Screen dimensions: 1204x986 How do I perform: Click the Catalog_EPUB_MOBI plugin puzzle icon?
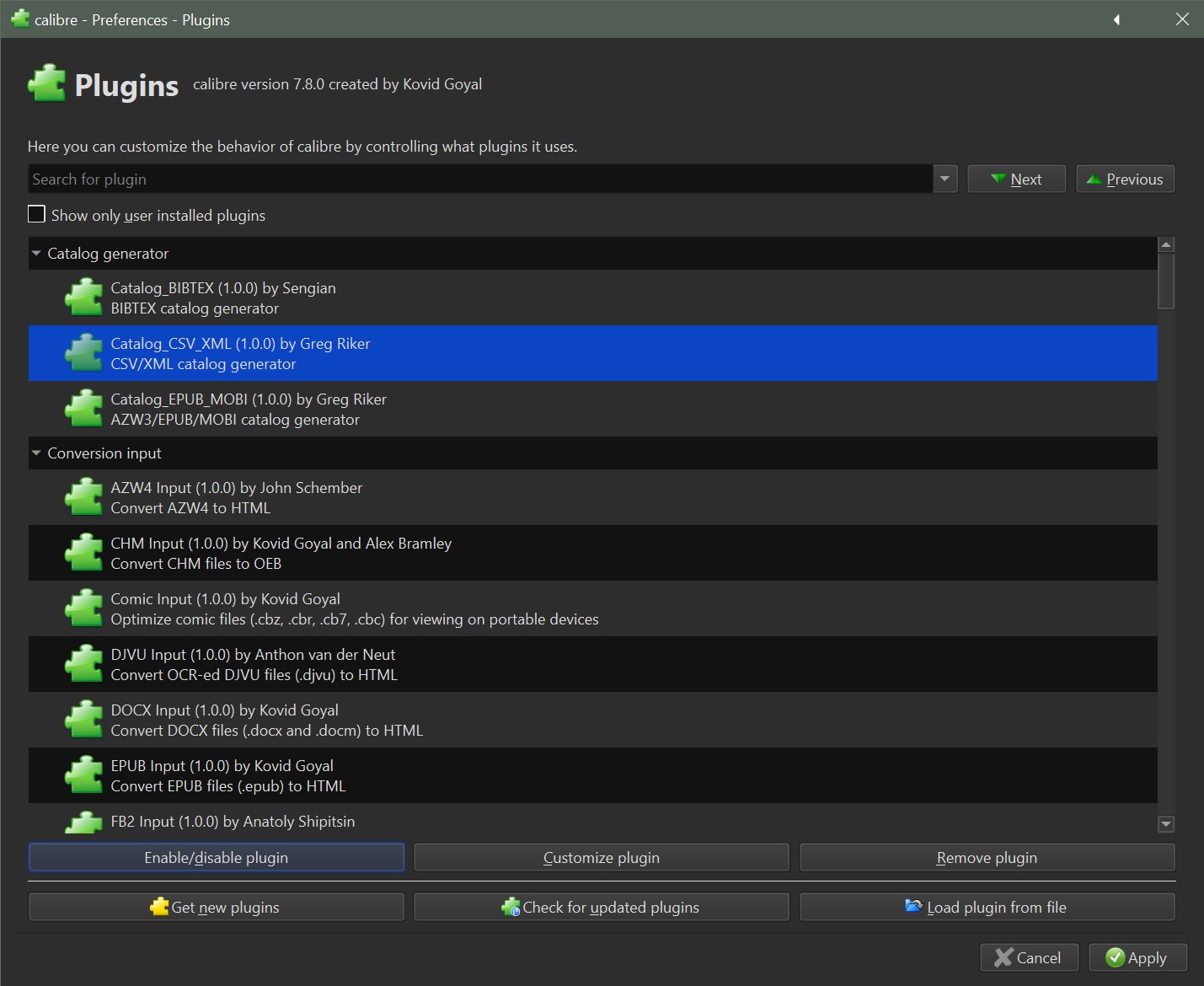pyautogui.click(x=84, y=410)
